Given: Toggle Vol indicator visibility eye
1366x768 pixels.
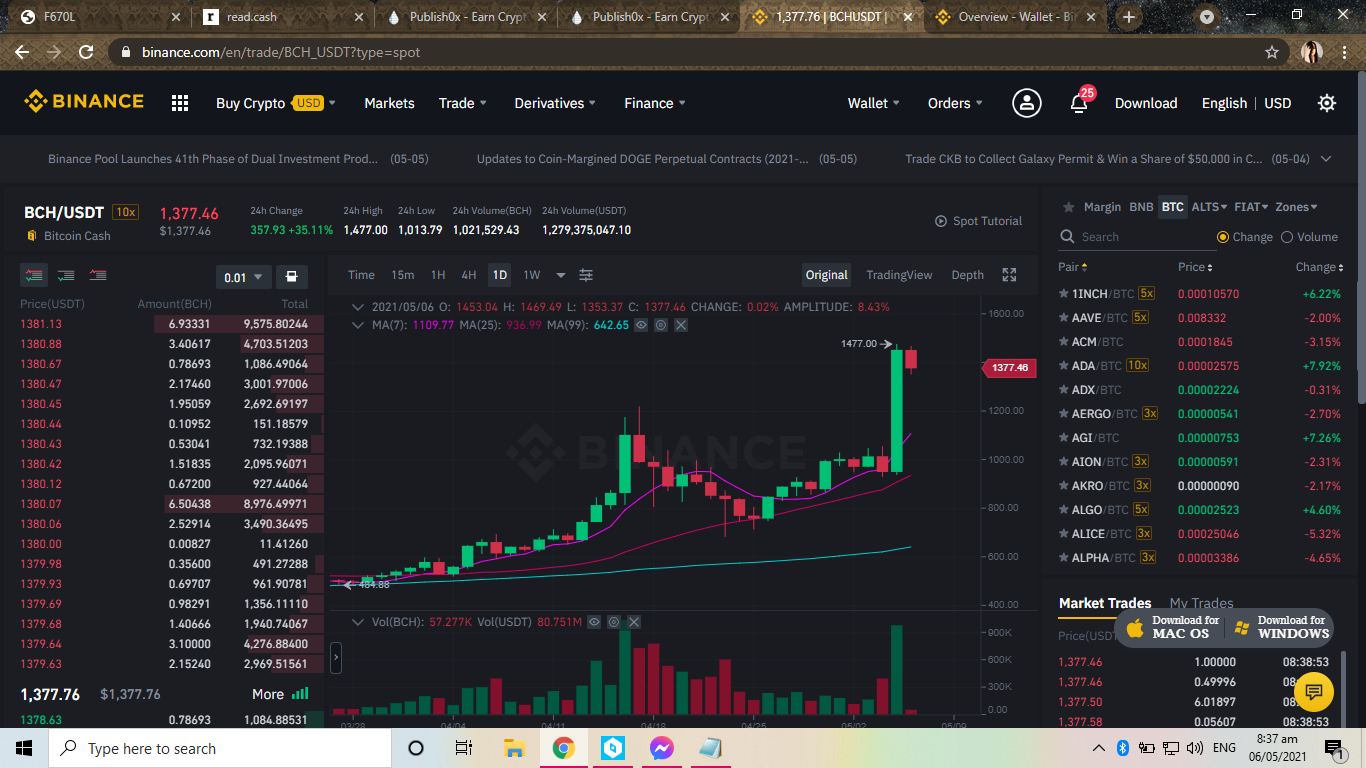Looking at the screenshot, I should tap(594, 622).
